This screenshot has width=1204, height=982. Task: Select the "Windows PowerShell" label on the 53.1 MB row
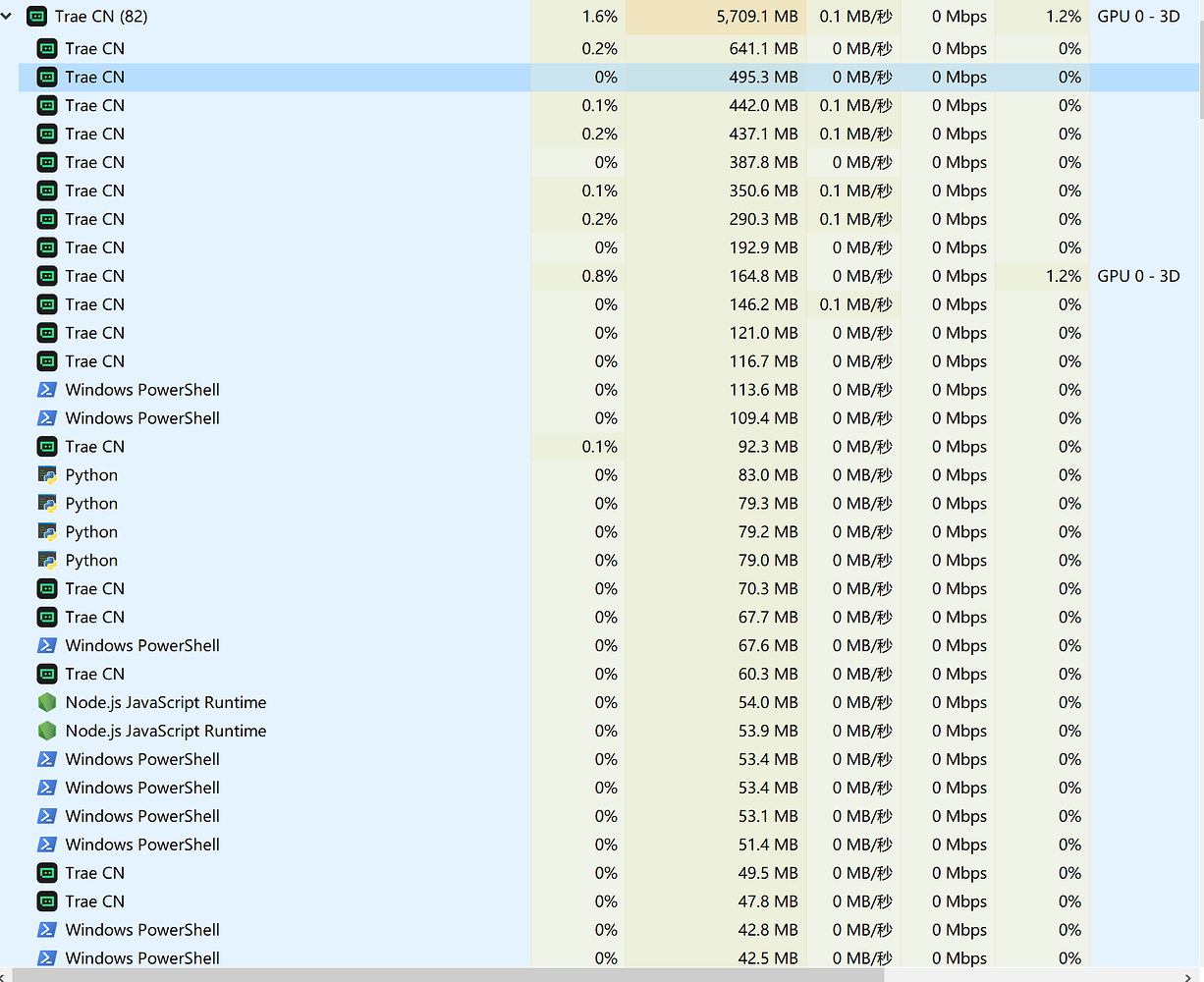point(142,816)
